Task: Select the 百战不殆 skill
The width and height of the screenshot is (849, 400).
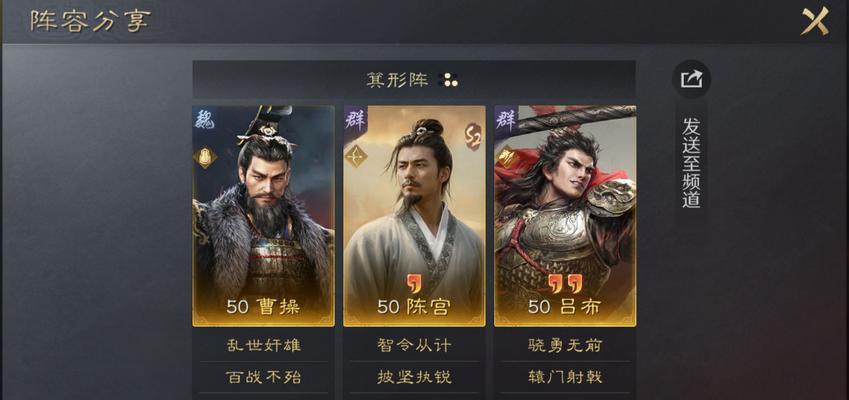Action: [x=263, y=377]
